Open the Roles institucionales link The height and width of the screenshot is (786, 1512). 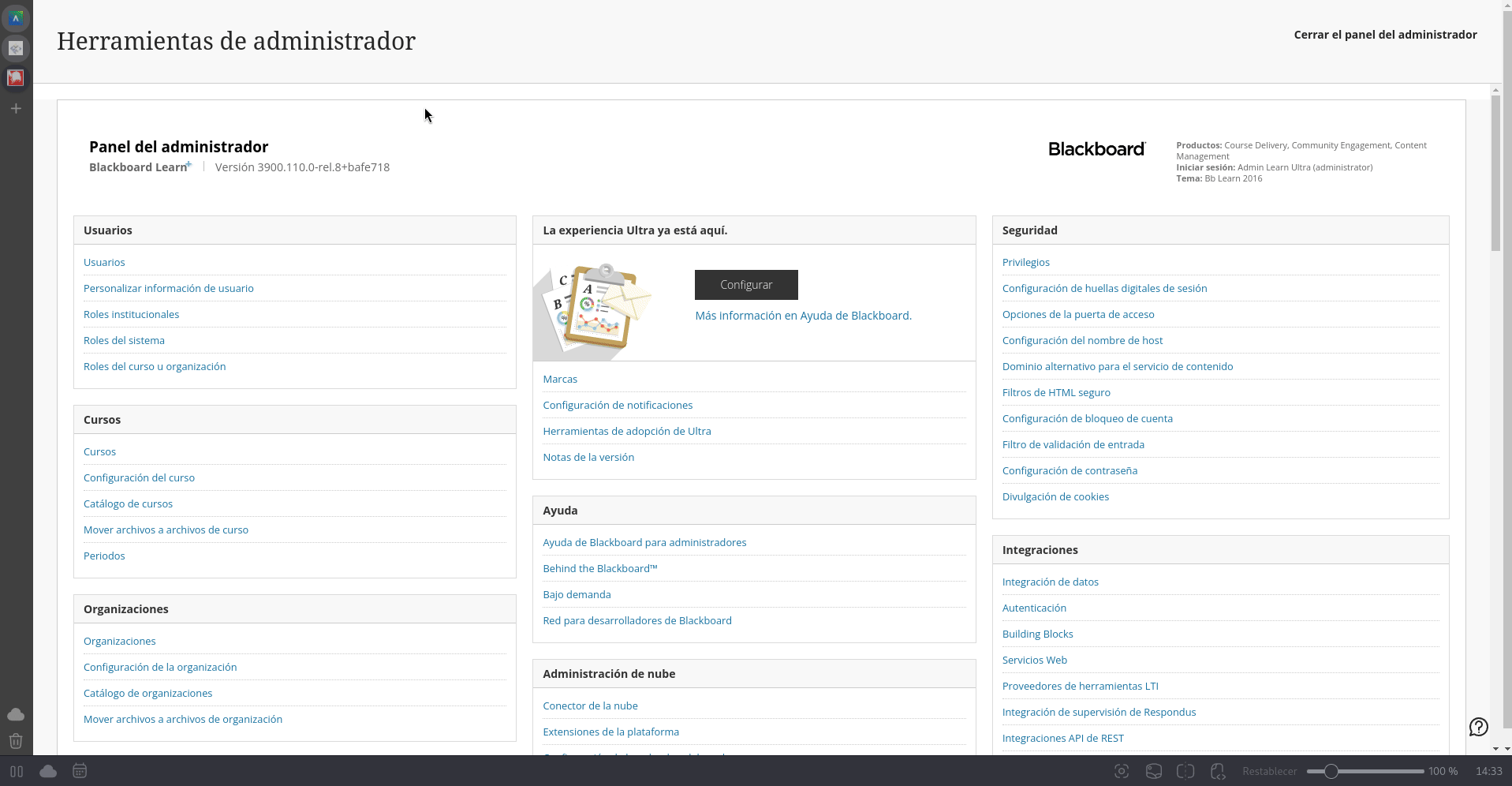131,314
